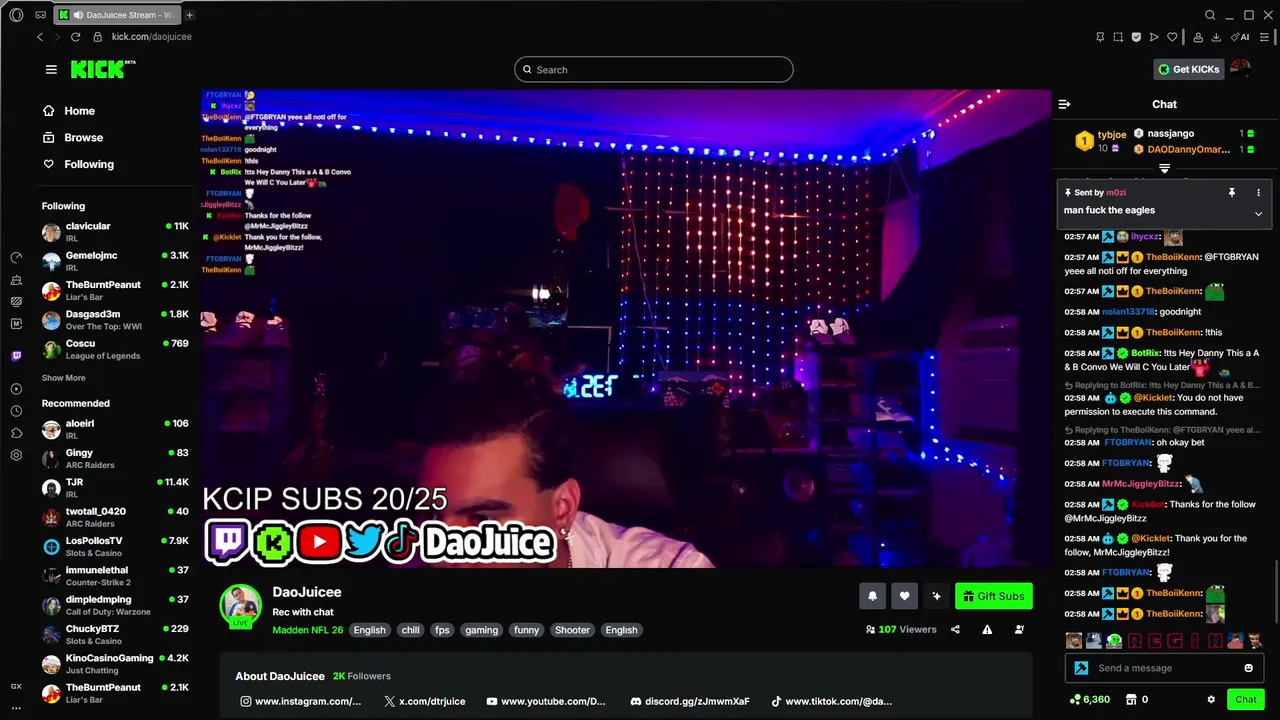Open aloeirl's recommended channel
The width and height of the screenshot is (1280, 720).
pyautogui.click(x=115, y=429)
